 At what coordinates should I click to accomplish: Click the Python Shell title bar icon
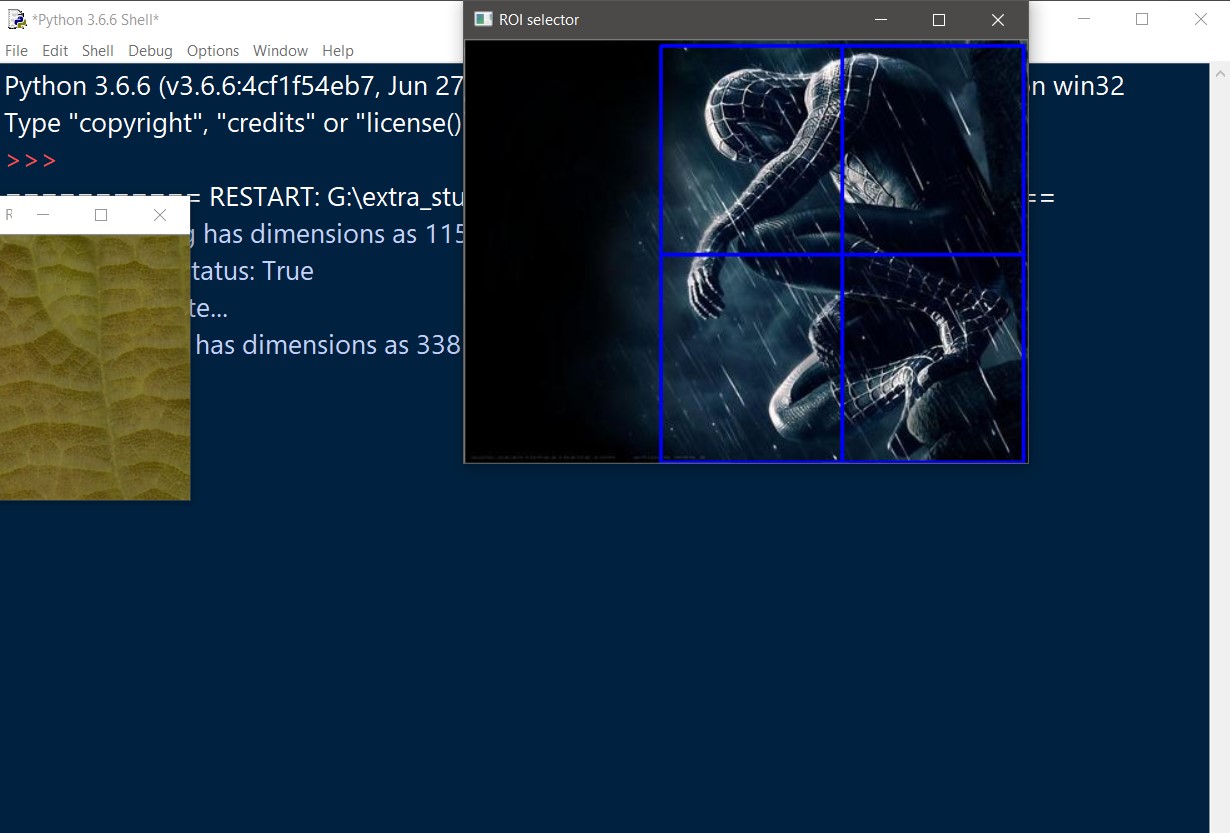point(15,19)
